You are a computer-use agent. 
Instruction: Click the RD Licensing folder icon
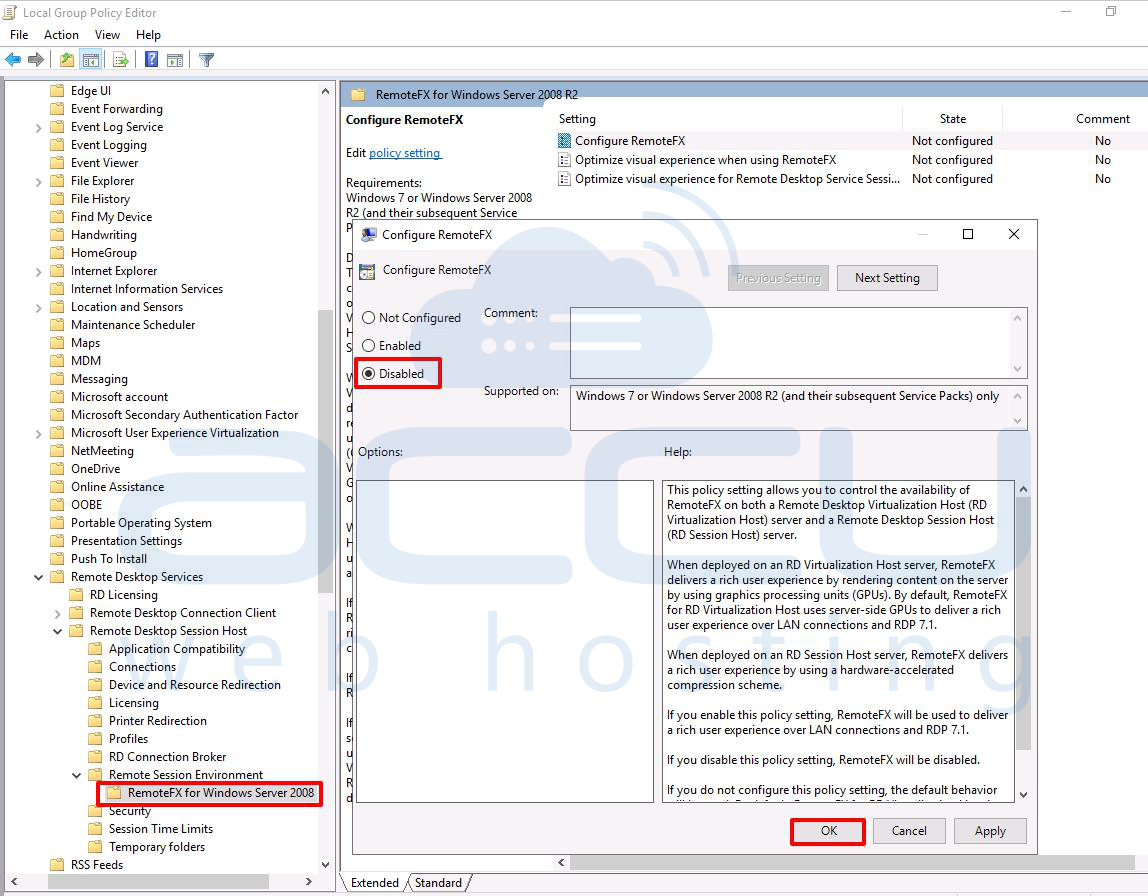tap(76, 594)
